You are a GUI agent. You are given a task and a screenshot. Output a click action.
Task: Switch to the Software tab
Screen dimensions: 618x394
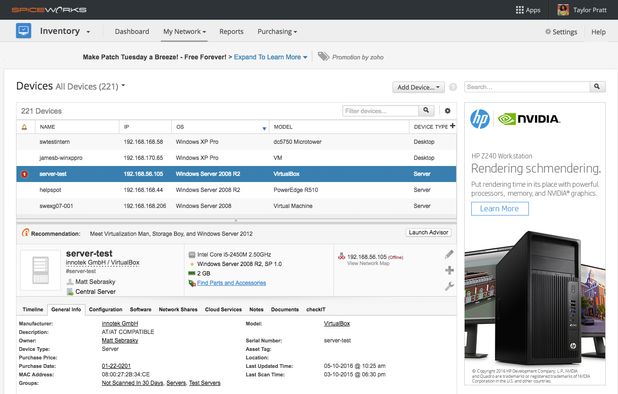coord(141,310)
